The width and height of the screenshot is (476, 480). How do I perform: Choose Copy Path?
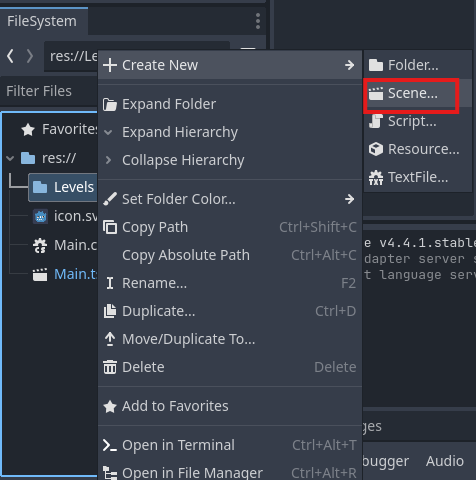coord(230,227)
